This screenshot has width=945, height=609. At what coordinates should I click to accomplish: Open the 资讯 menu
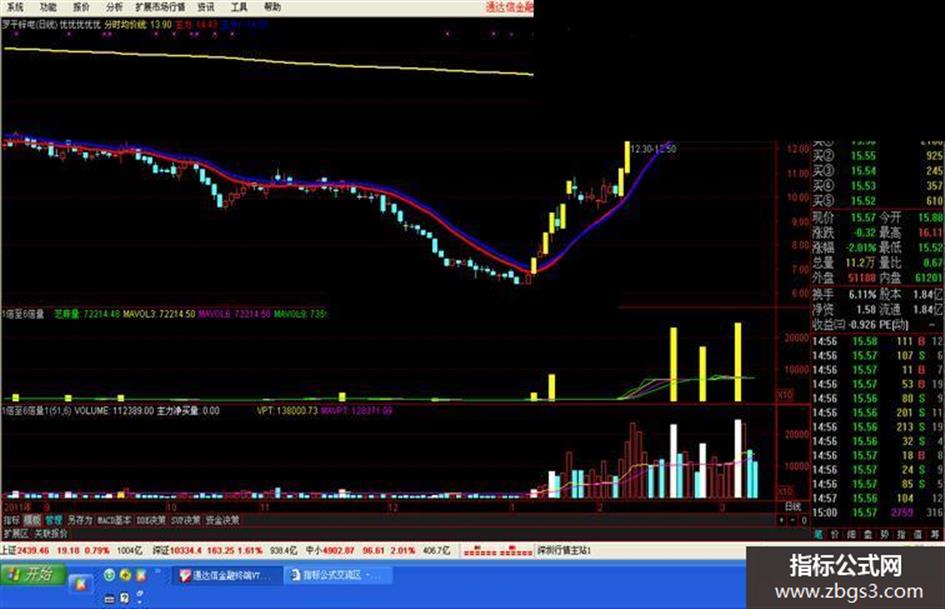(x=206, y=7)
